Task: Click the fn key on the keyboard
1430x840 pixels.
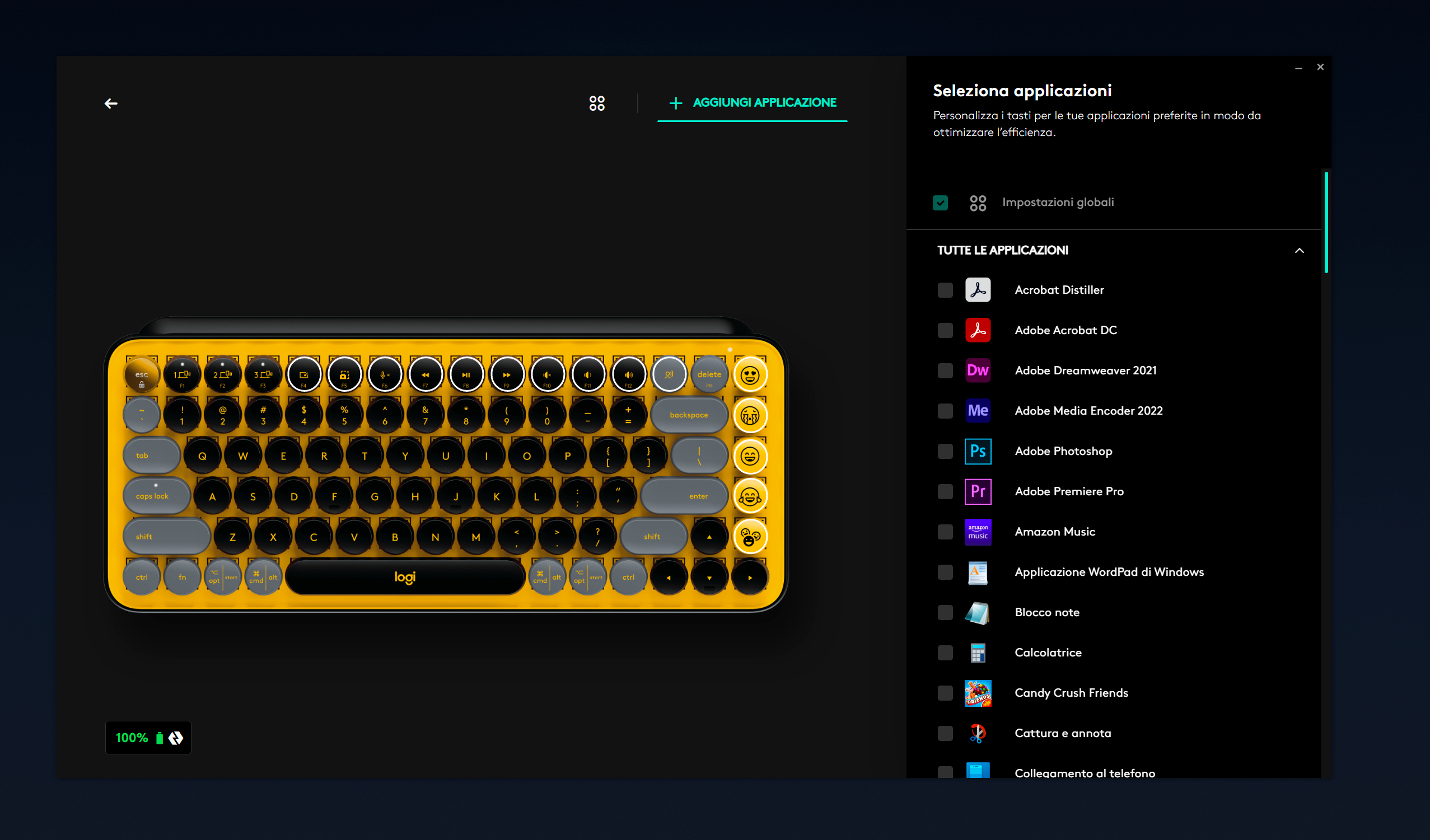Action: 182,578
